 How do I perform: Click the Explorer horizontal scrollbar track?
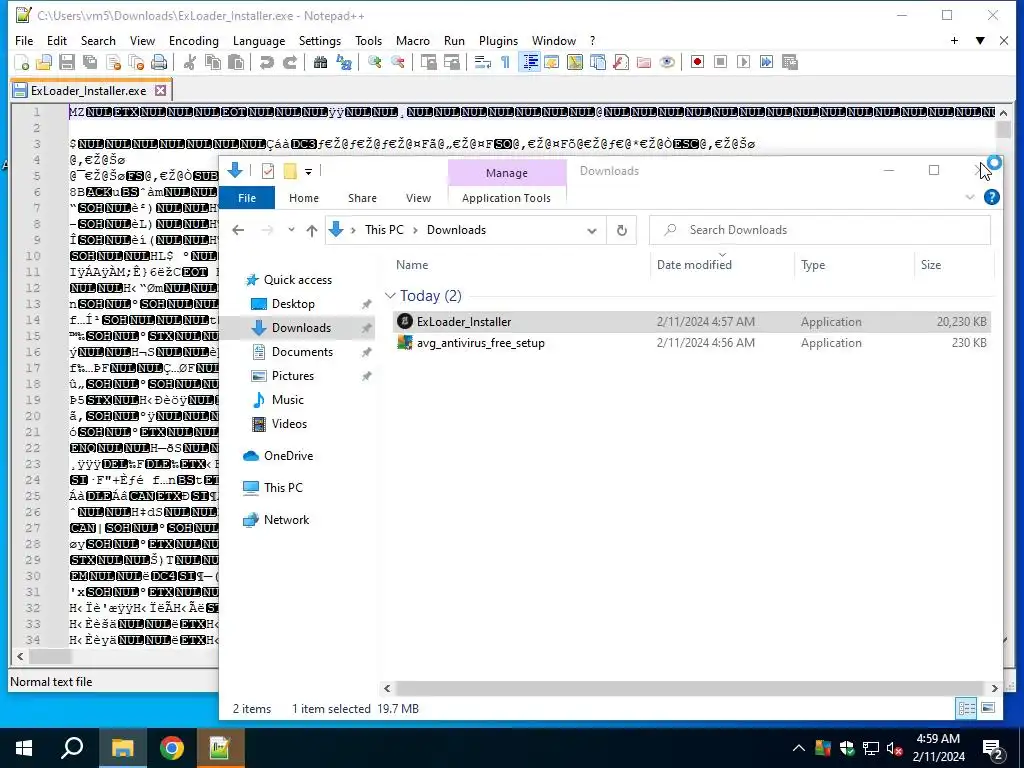pyautogui.click(x=690, y=688)
